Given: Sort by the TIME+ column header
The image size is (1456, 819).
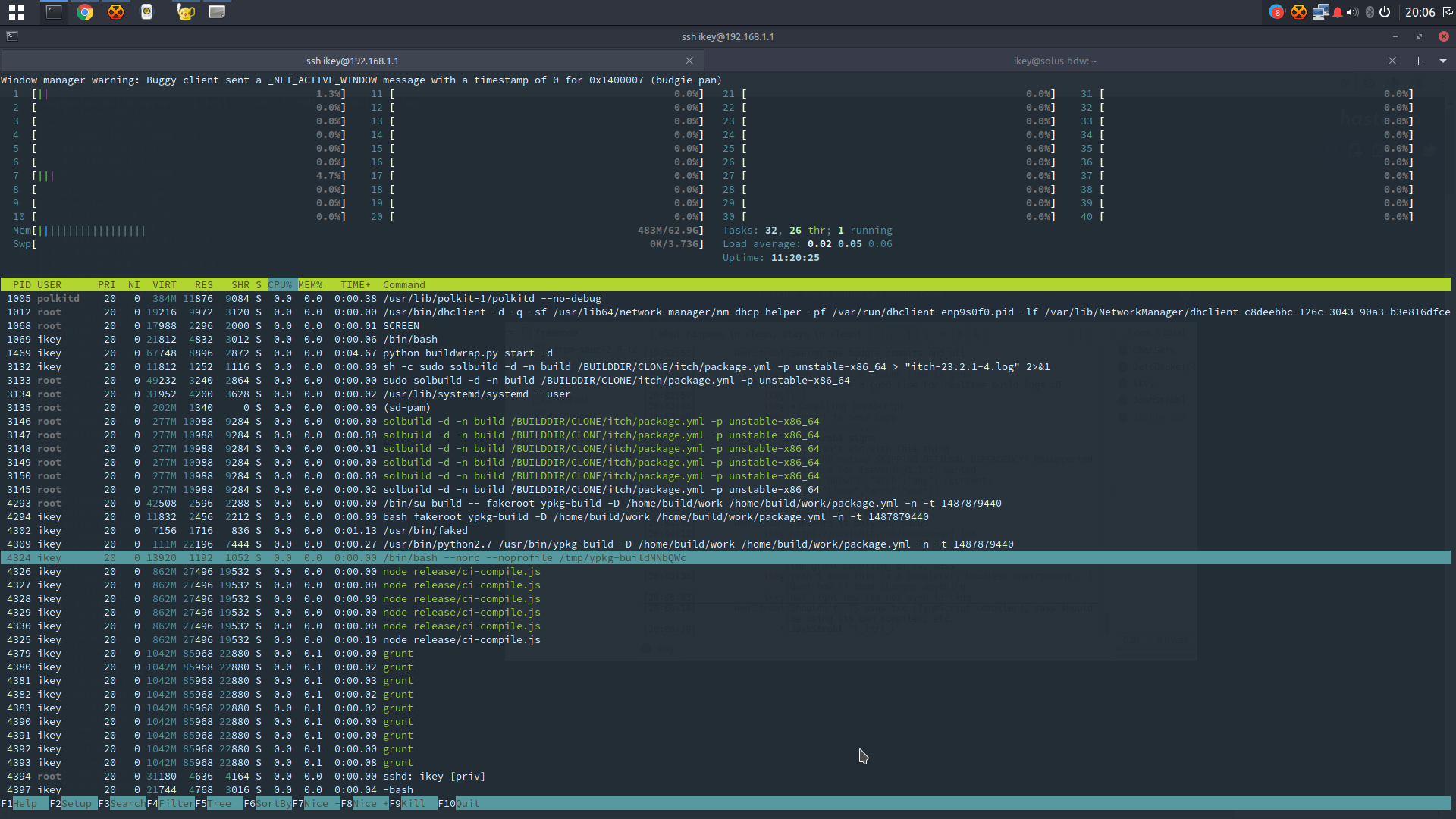Looking at the screenshot, I should click(x=356, y=285).
